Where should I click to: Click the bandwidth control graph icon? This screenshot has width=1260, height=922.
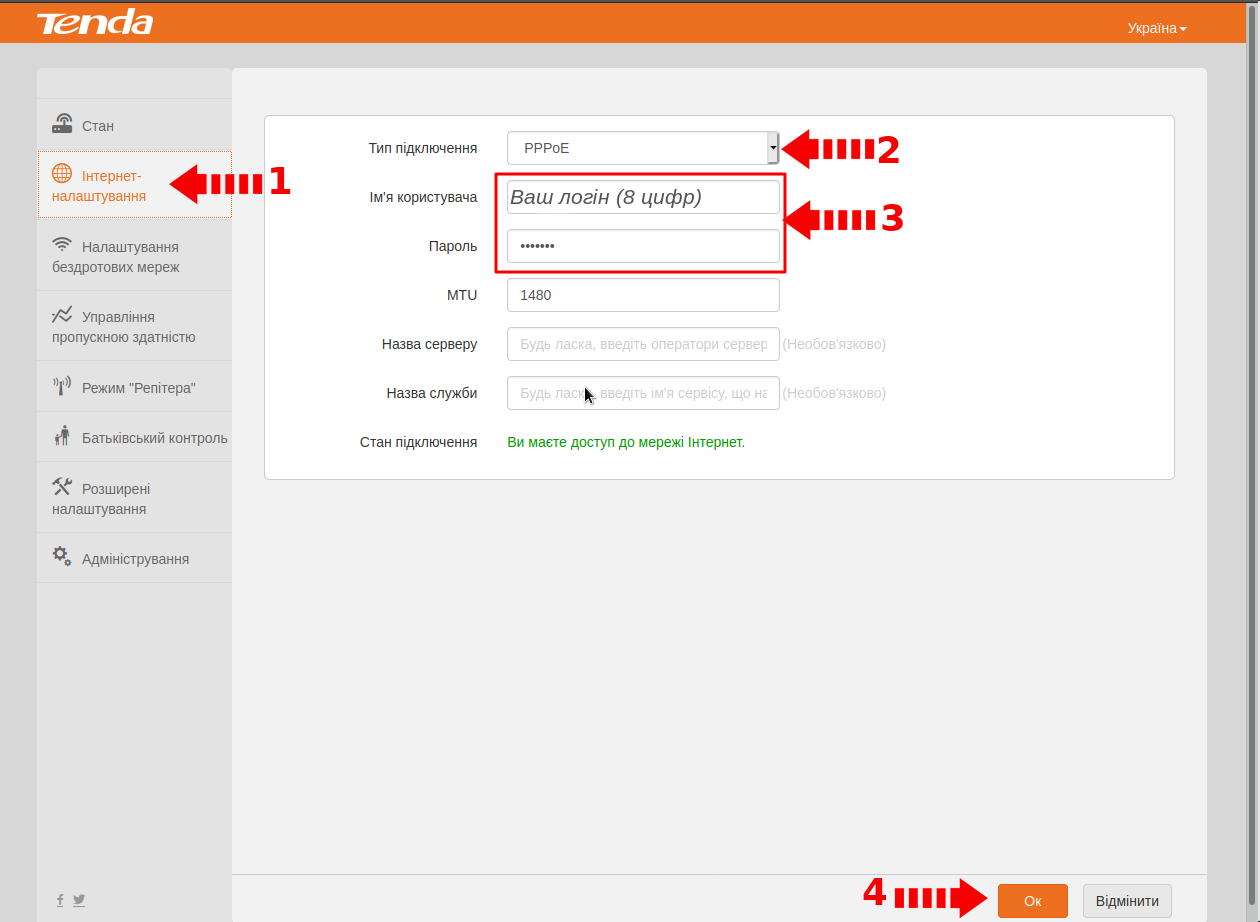tap(62, 315)
